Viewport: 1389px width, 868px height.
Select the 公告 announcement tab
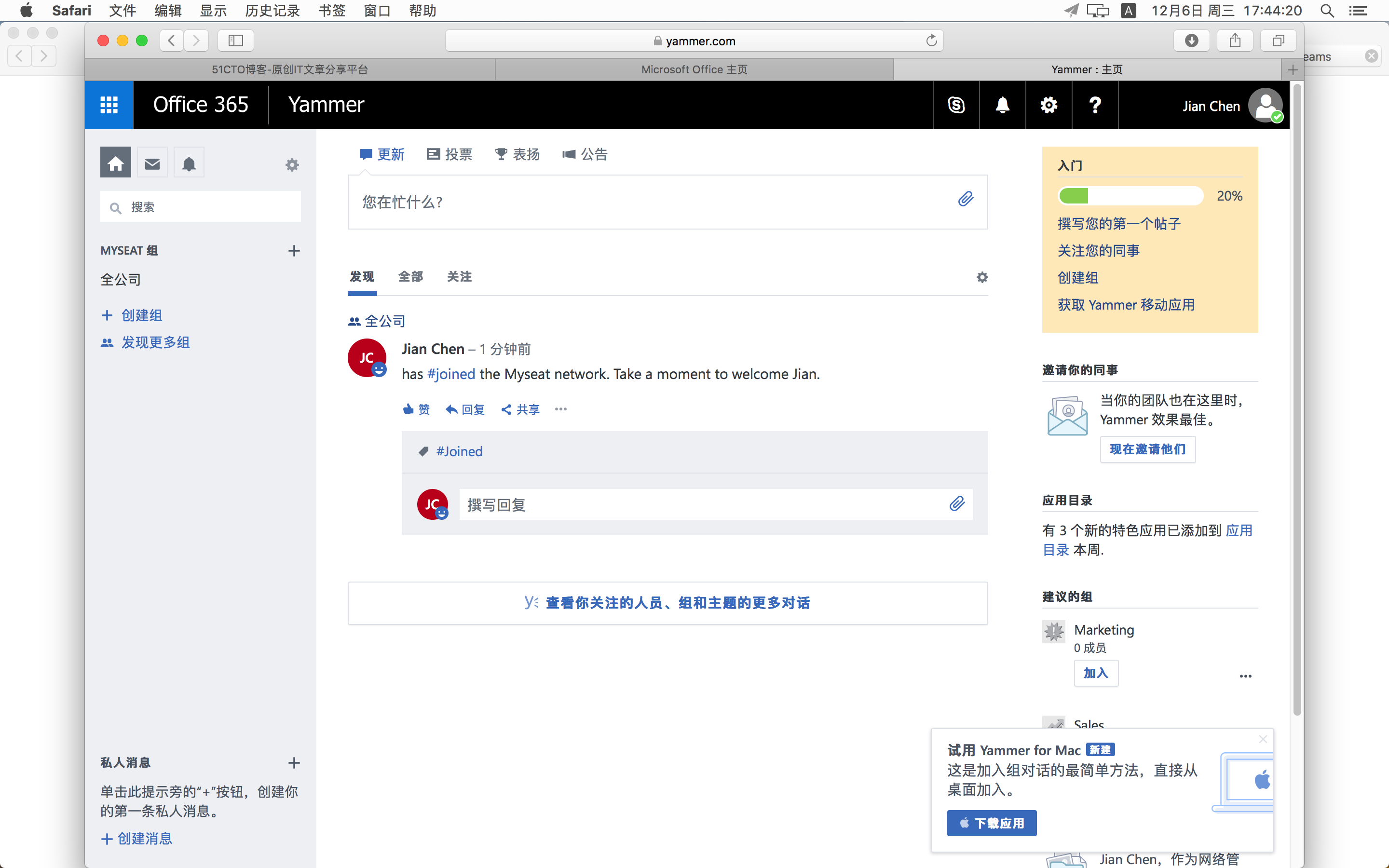(585, 154)
